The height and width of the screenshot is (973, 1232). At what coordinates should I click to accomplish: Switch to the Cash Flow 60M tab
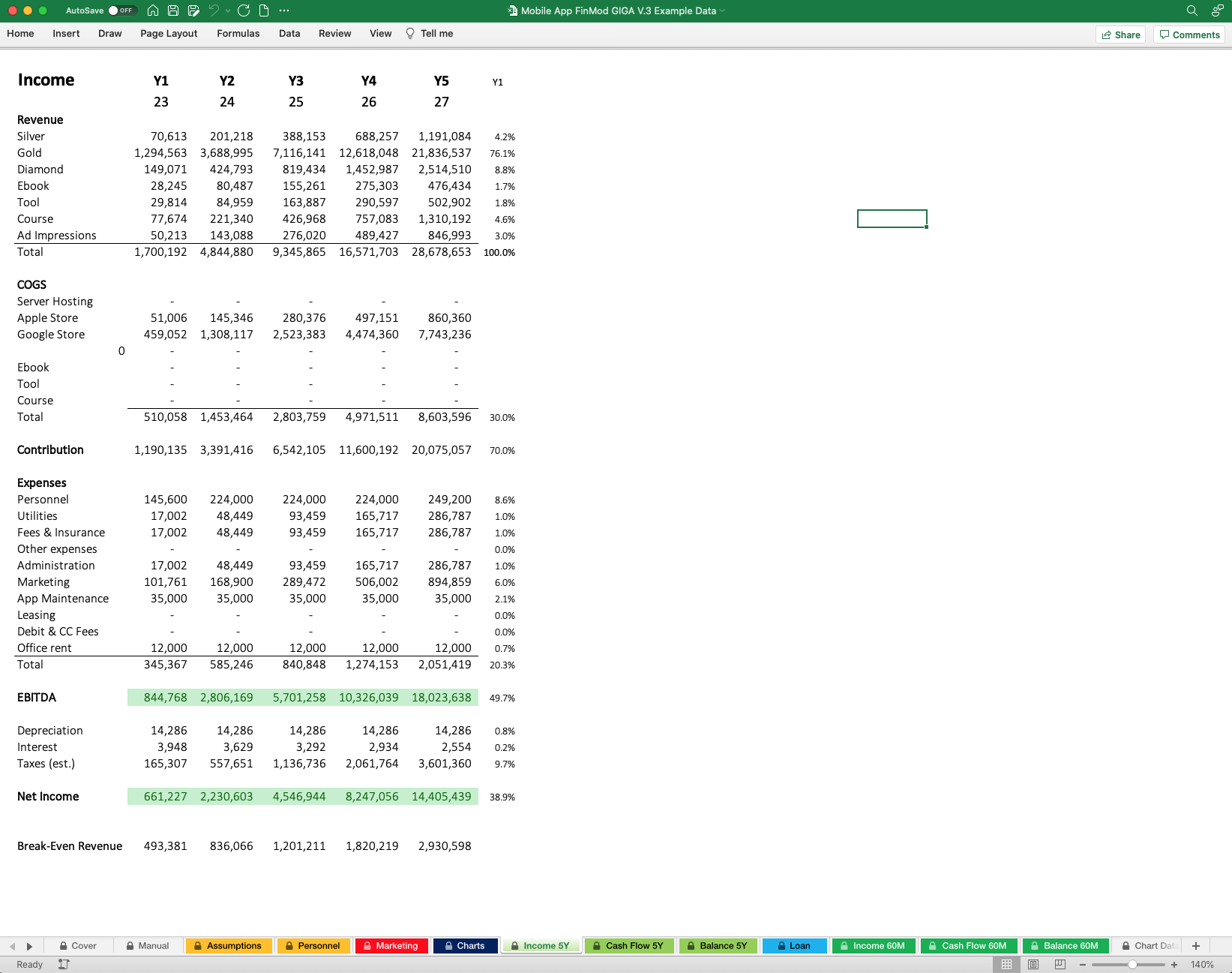click(x=968, y=946)
